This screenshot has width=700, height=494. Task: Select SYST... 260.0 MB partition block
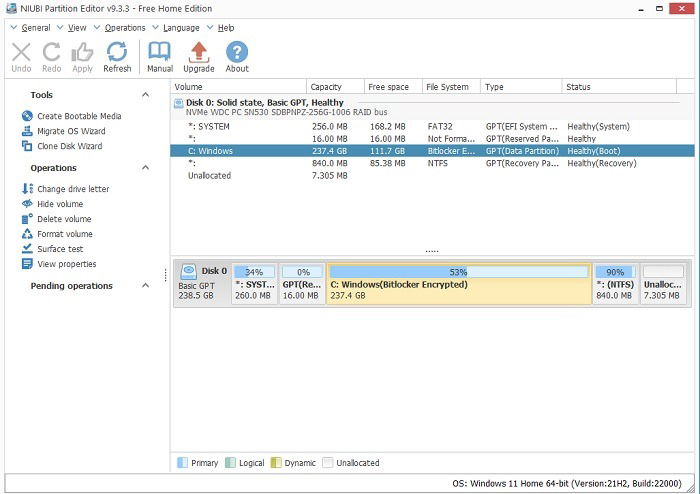[254, 284]
